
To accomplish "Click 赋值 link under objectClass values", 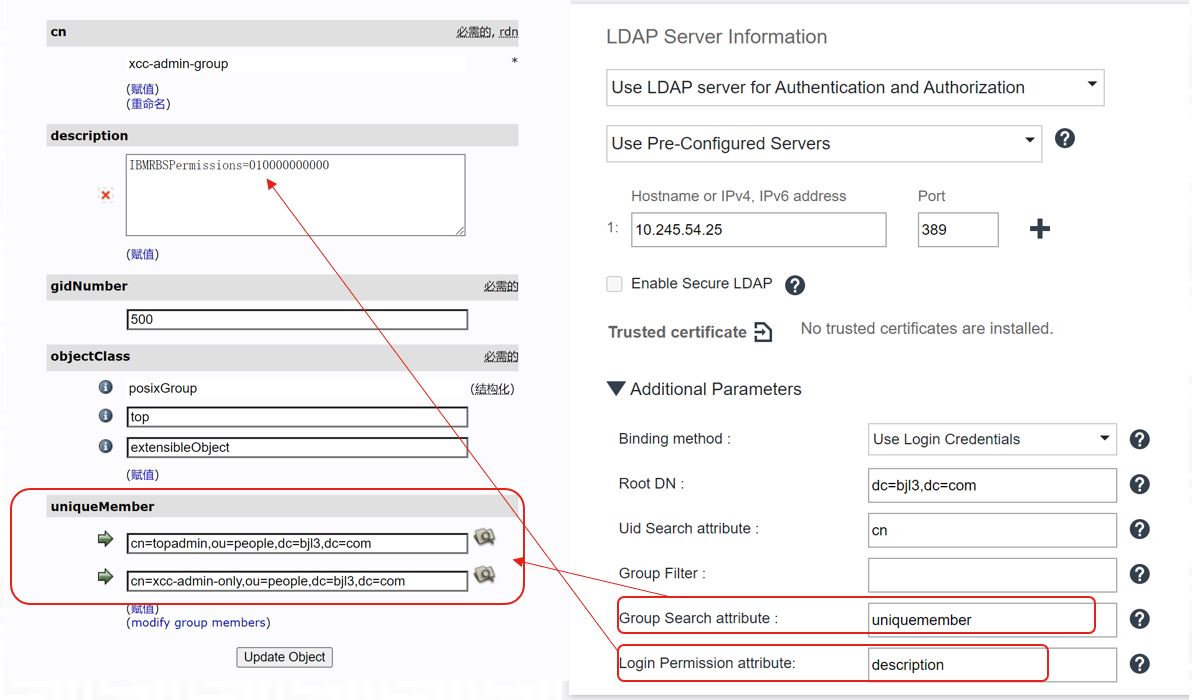I will tap(142, 474).
